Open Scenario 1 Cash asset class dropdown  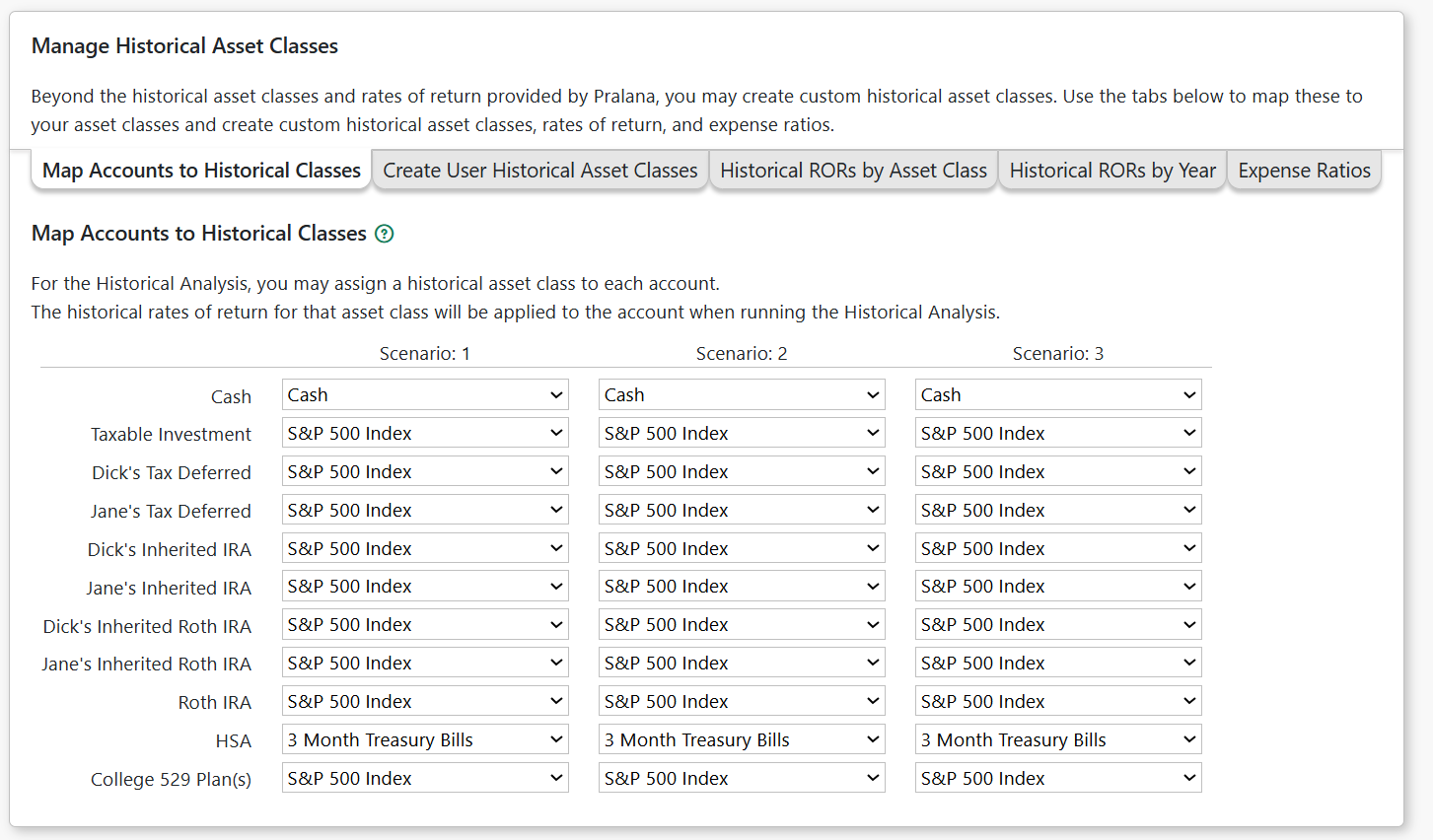(x=425, y=395)
